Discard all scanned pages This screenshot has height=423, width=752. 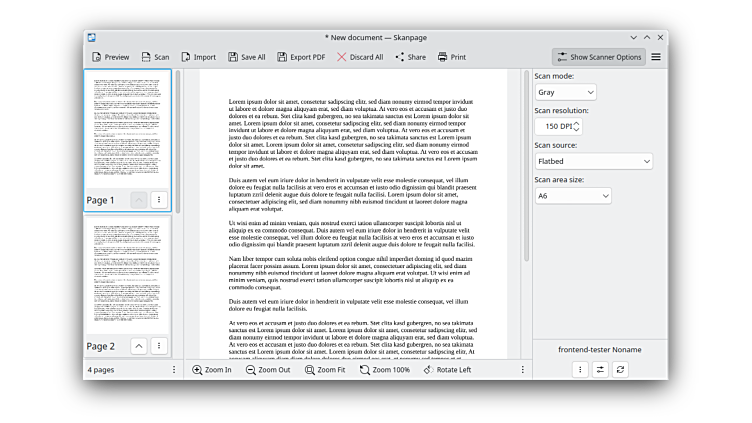pos(360,57)
